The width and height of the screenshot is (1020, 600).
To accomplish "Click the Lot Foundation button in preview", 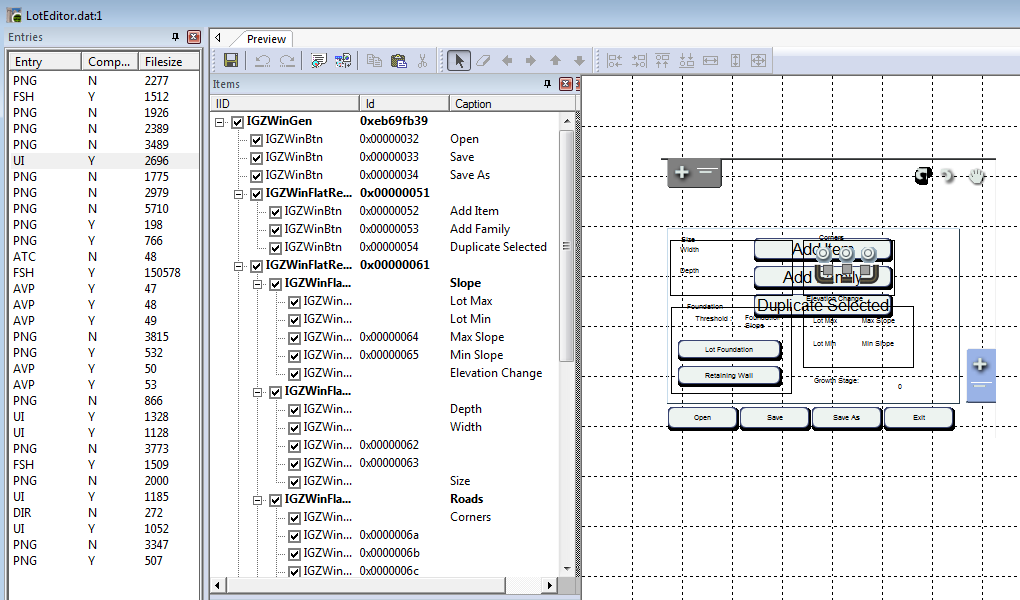I will [729, 349].
